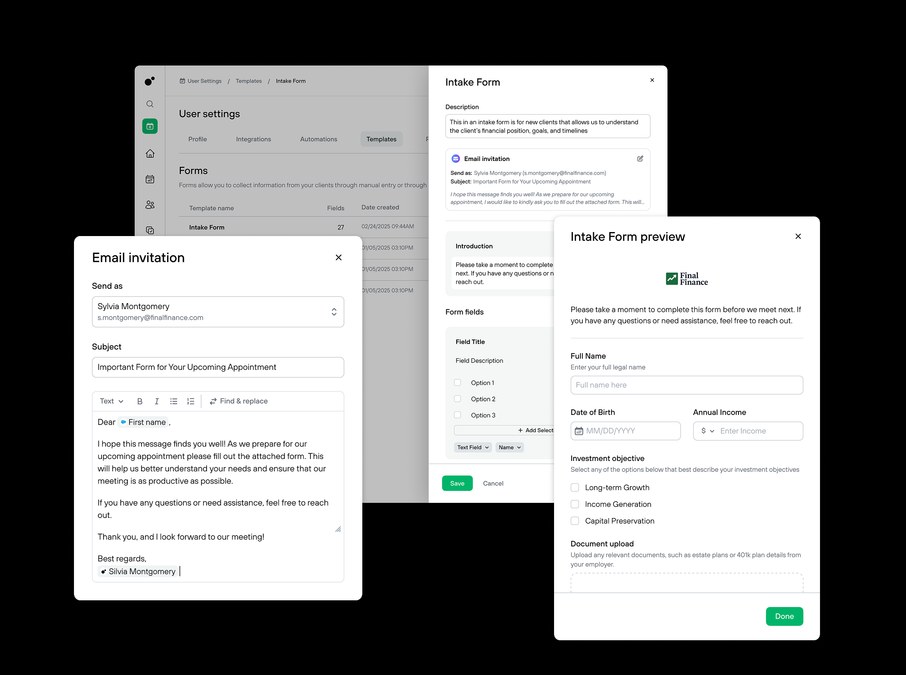Click the green Save button
This screenshot has width=906, height=675.
click(x=457, y=483)
